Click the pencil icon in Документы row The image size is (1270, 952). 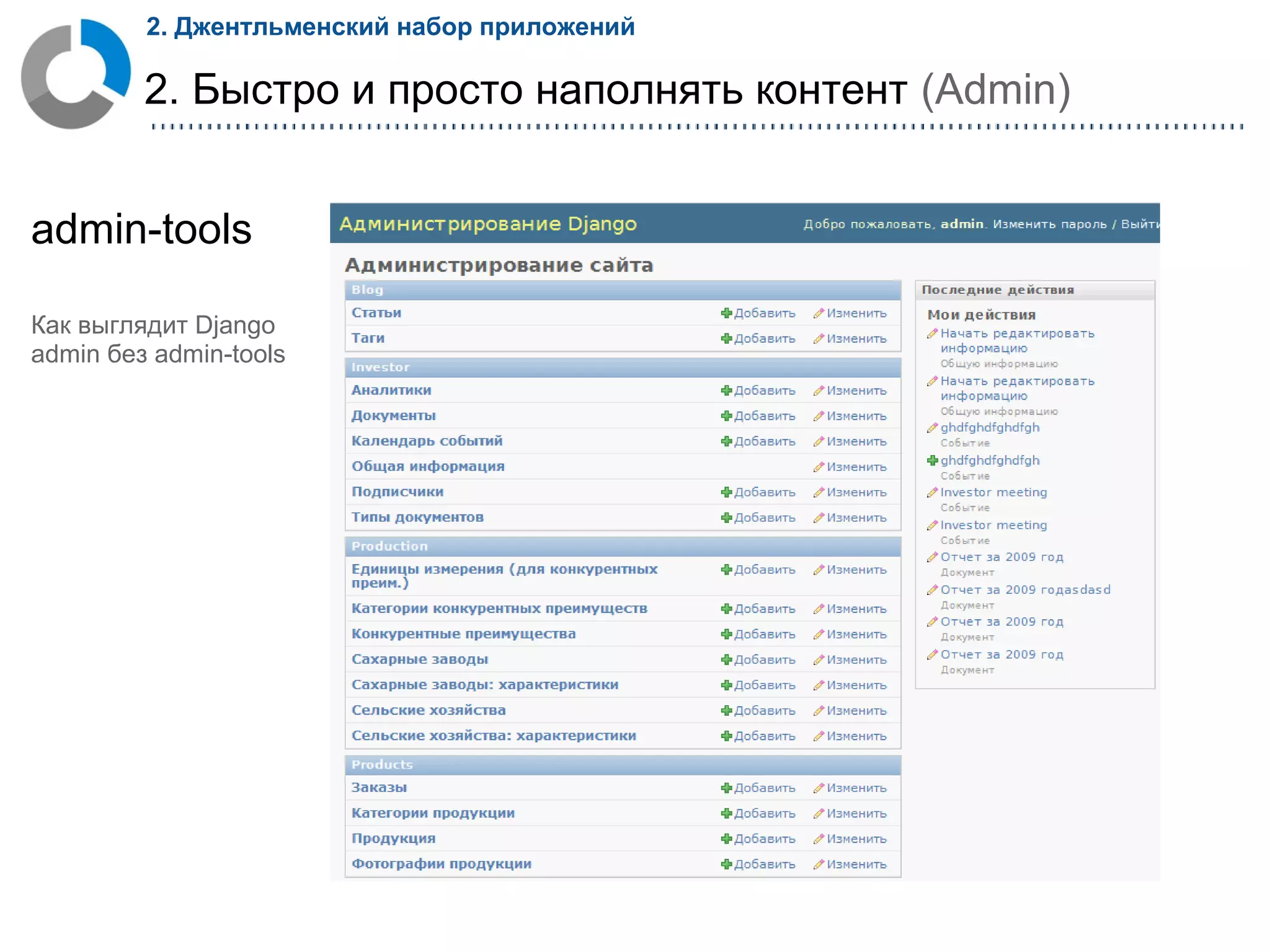[819, 416]
